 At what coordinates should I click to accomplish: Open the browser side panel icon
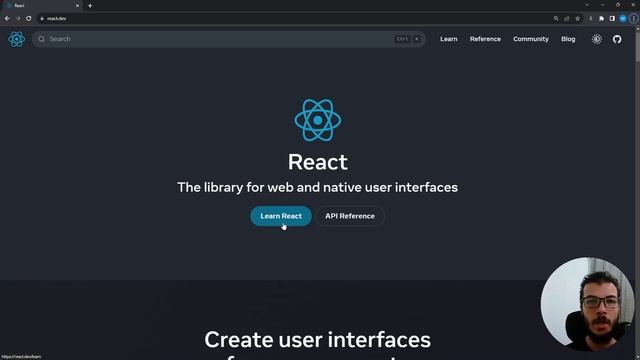coord(612,18)
